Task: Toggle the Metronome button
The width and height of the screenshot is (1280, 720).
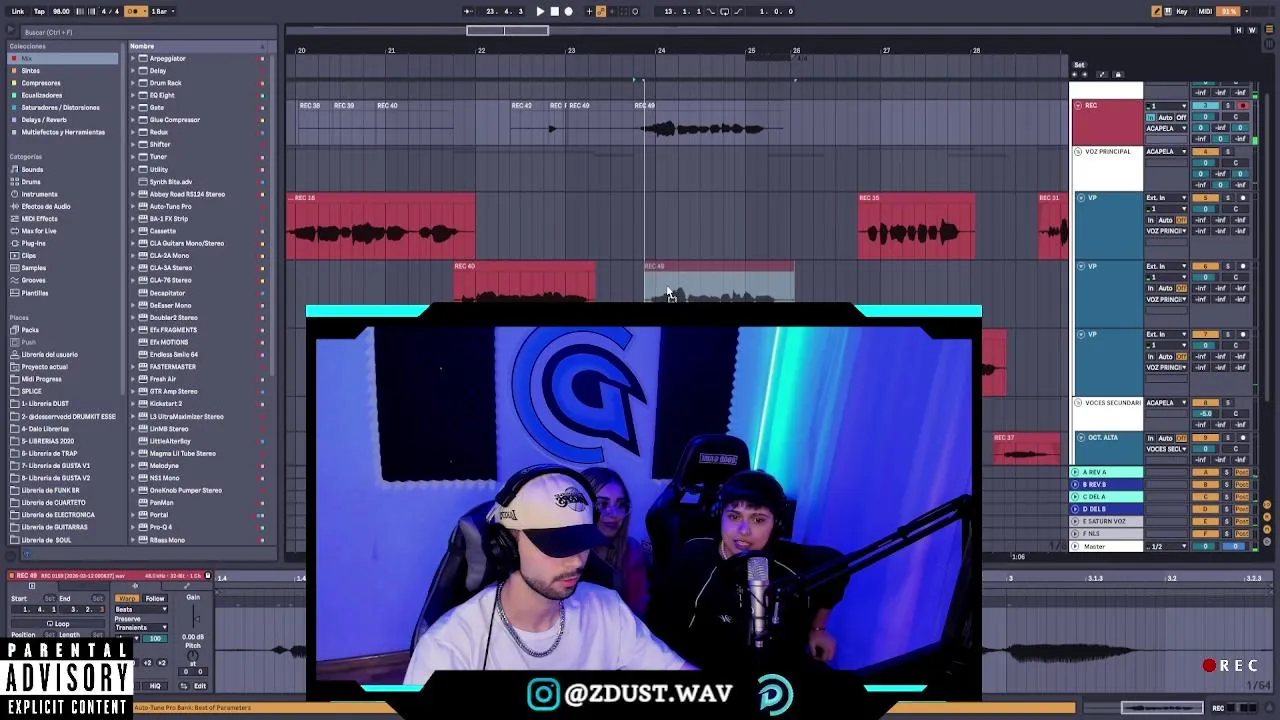Action: pyautogui.click(x=134, y=11)
